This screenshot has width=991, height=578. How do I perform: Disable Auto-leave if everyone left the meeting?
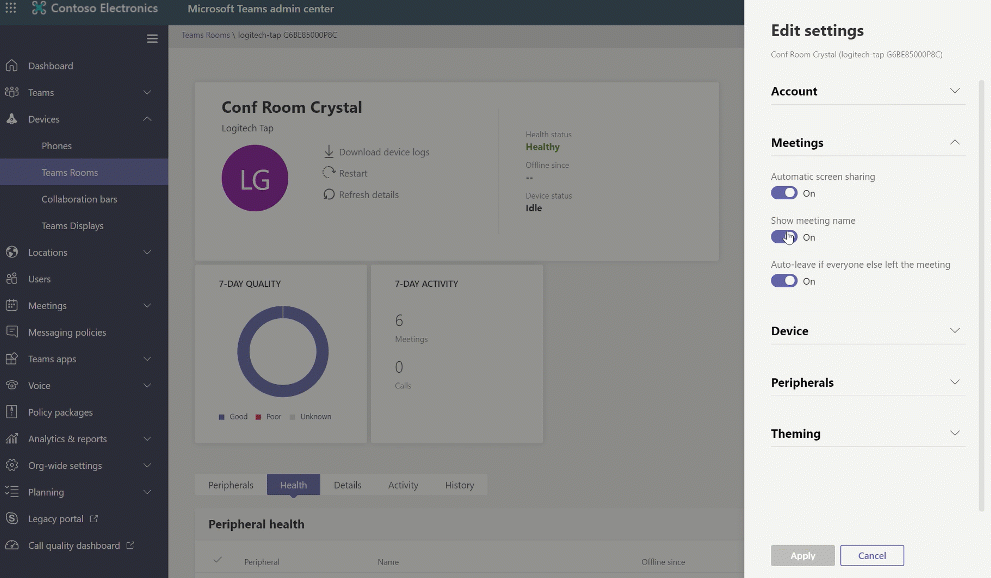coord(784,281)
